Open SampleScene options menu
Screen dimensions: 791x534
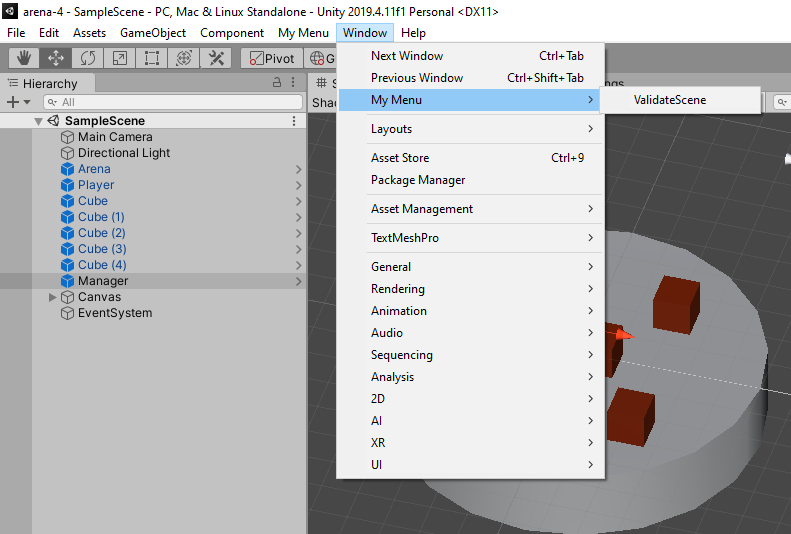click(294, 121)
